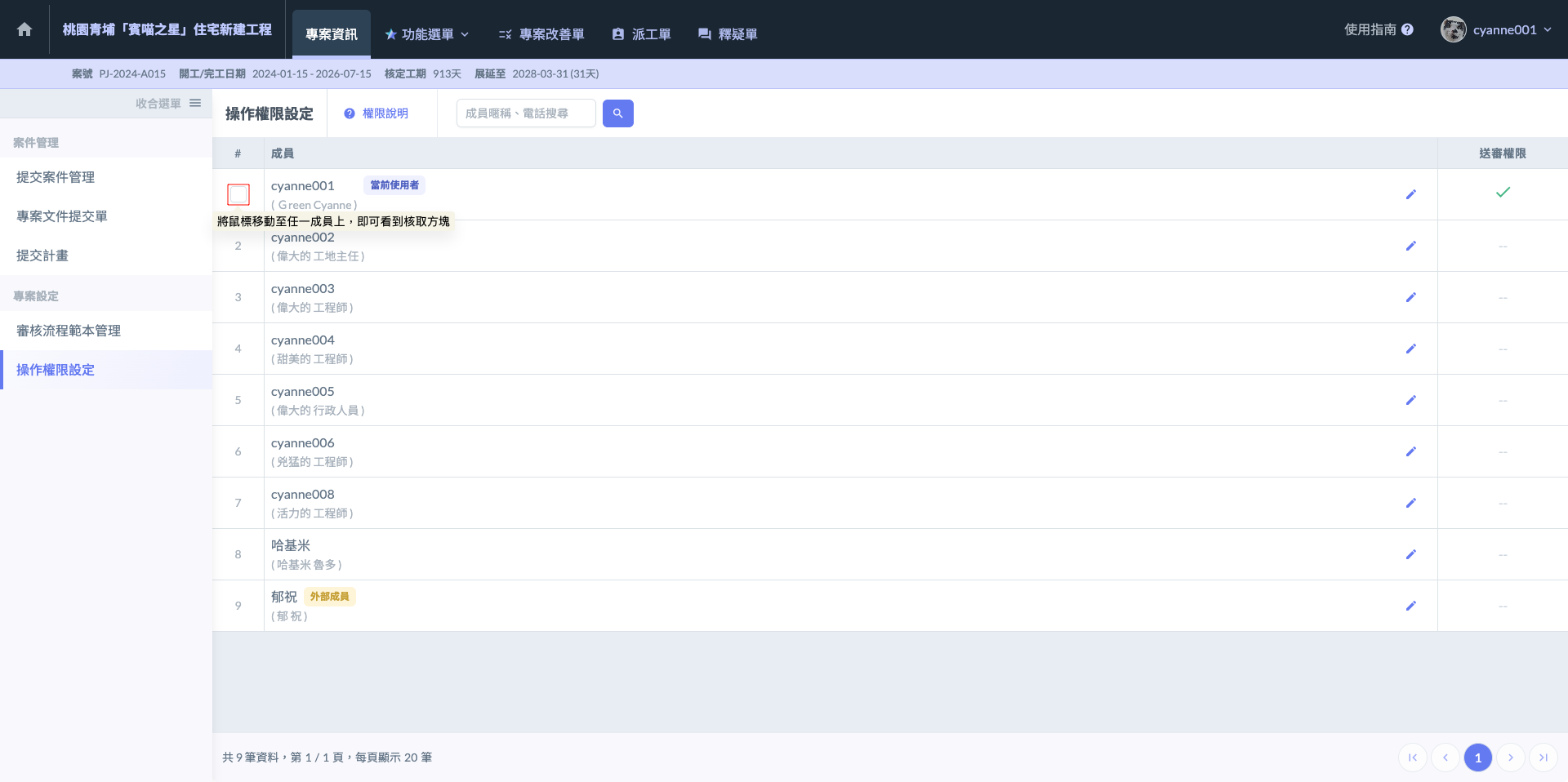Click the project title 桃園青埔「賓喵之星」住宅新建工程
The image size is (1568, 782).
pos(167,29)
